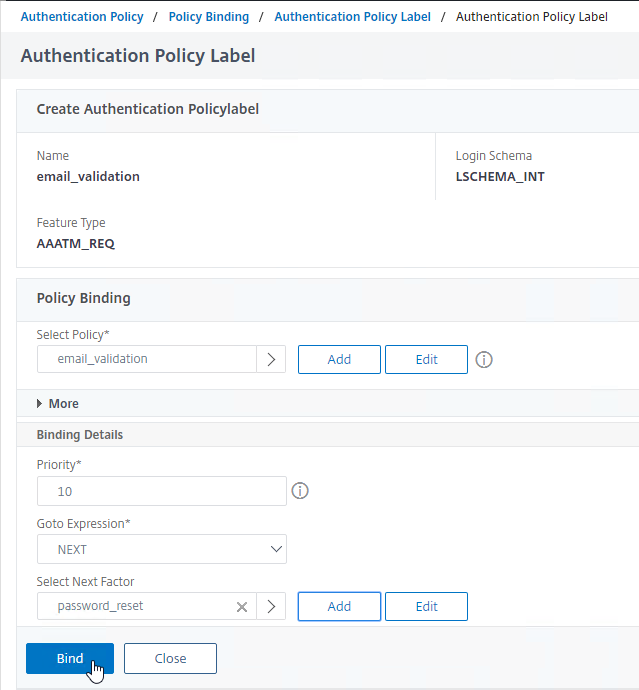Open the Goto Expression dropdown

coord(162,549)
